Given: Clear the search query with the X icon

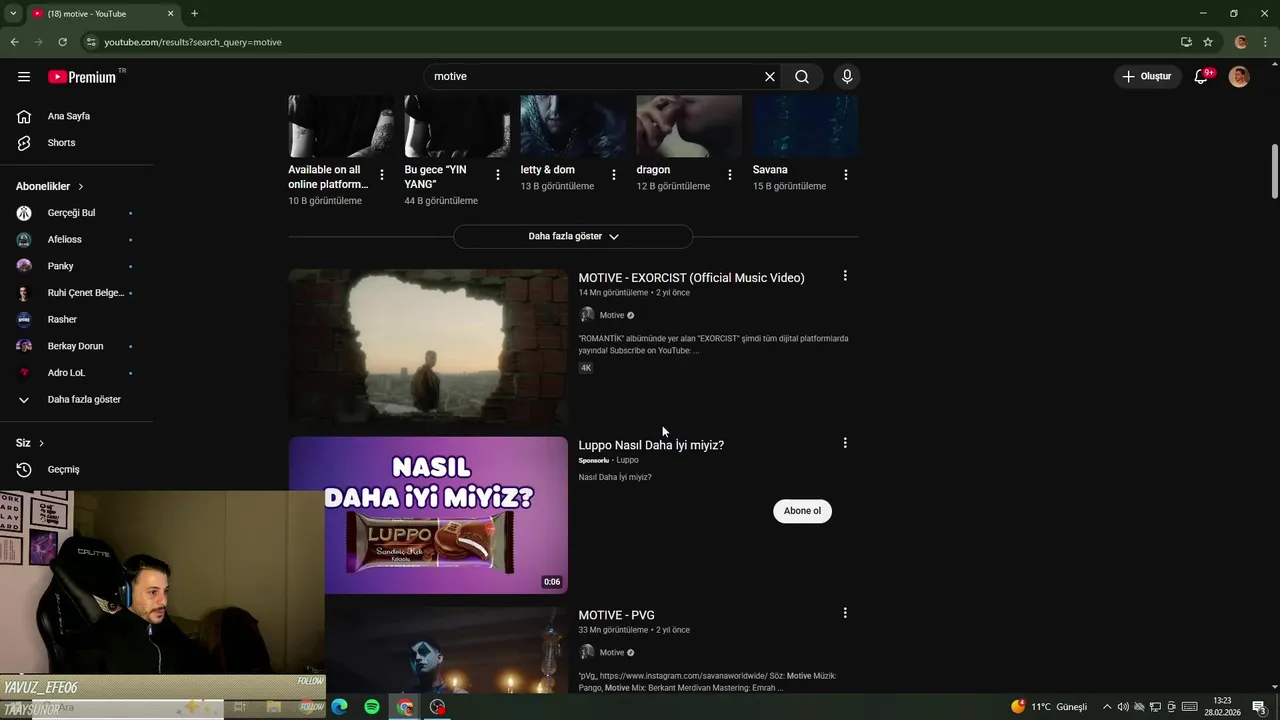Looking at the screenshot, I should (770, 77).
